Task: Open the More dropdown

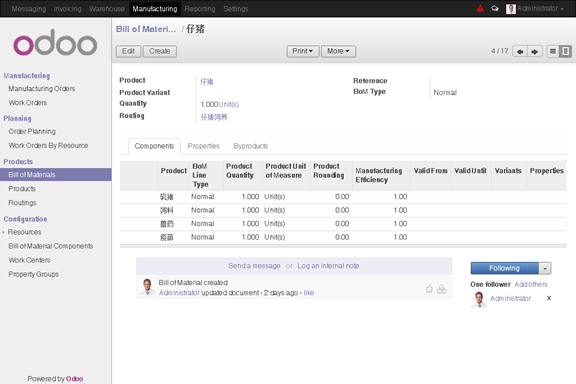Action: coord(338,51)
